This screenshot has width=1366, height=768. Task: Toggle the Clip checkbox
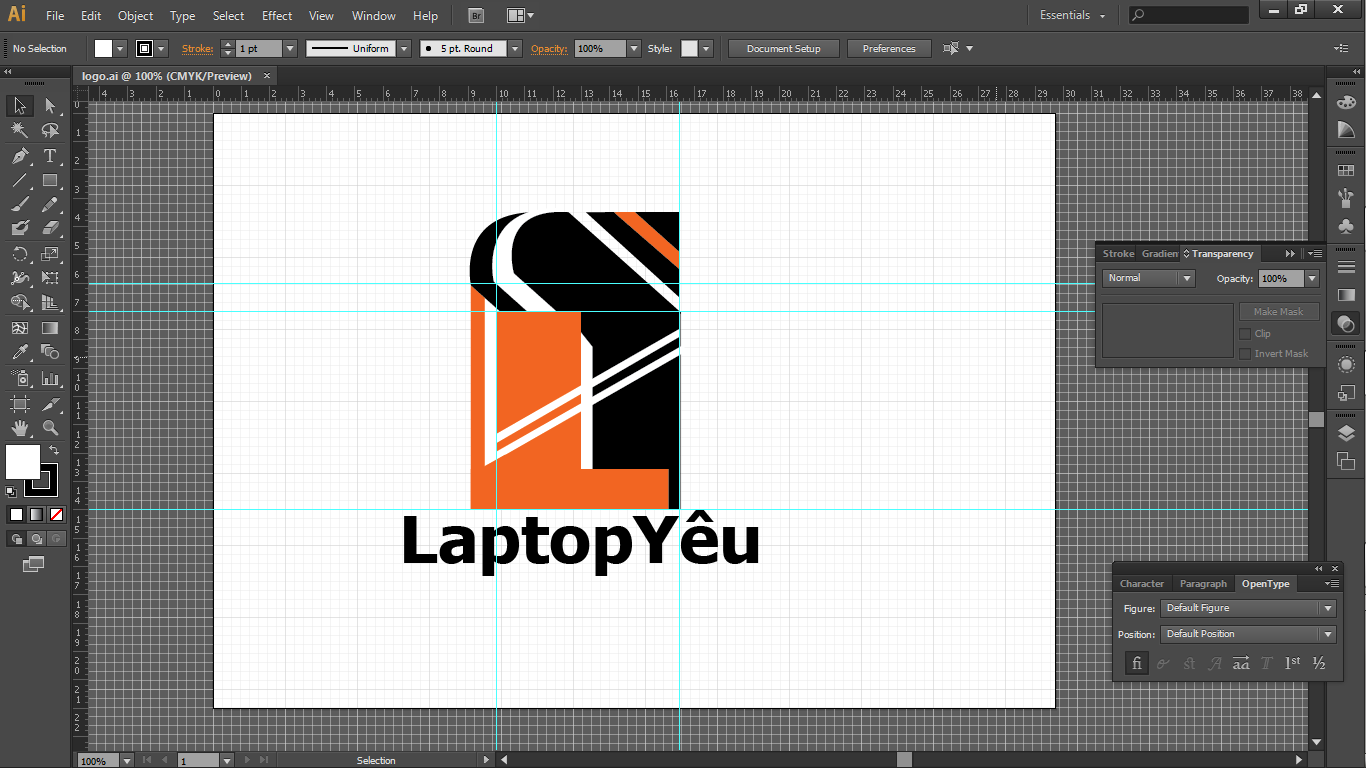tap(1245, 334)
